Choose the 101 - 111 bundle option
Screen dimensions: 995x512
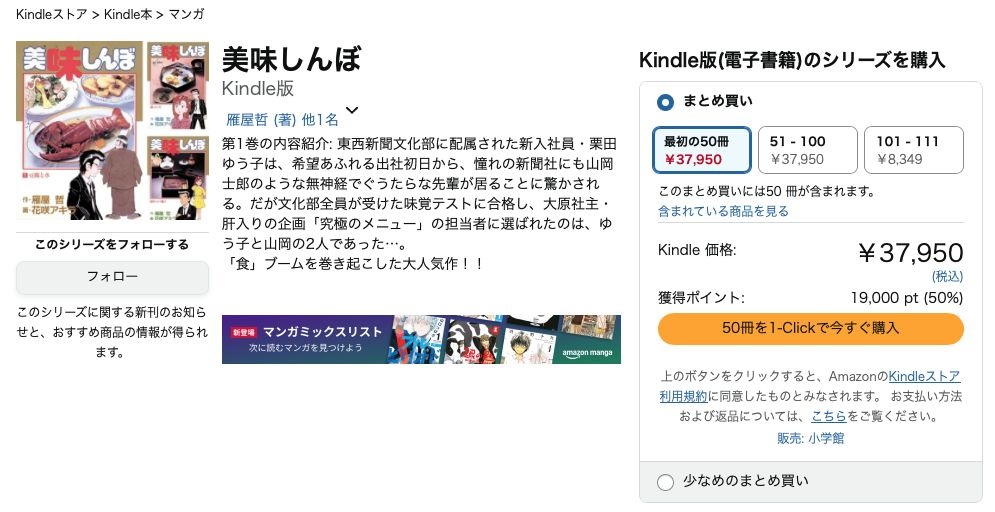pos(913,150)
